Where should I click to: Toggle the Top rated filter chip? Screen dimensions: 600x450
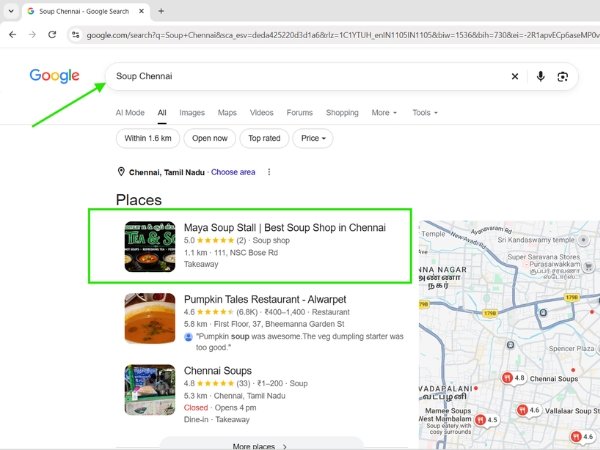(264, 138)
